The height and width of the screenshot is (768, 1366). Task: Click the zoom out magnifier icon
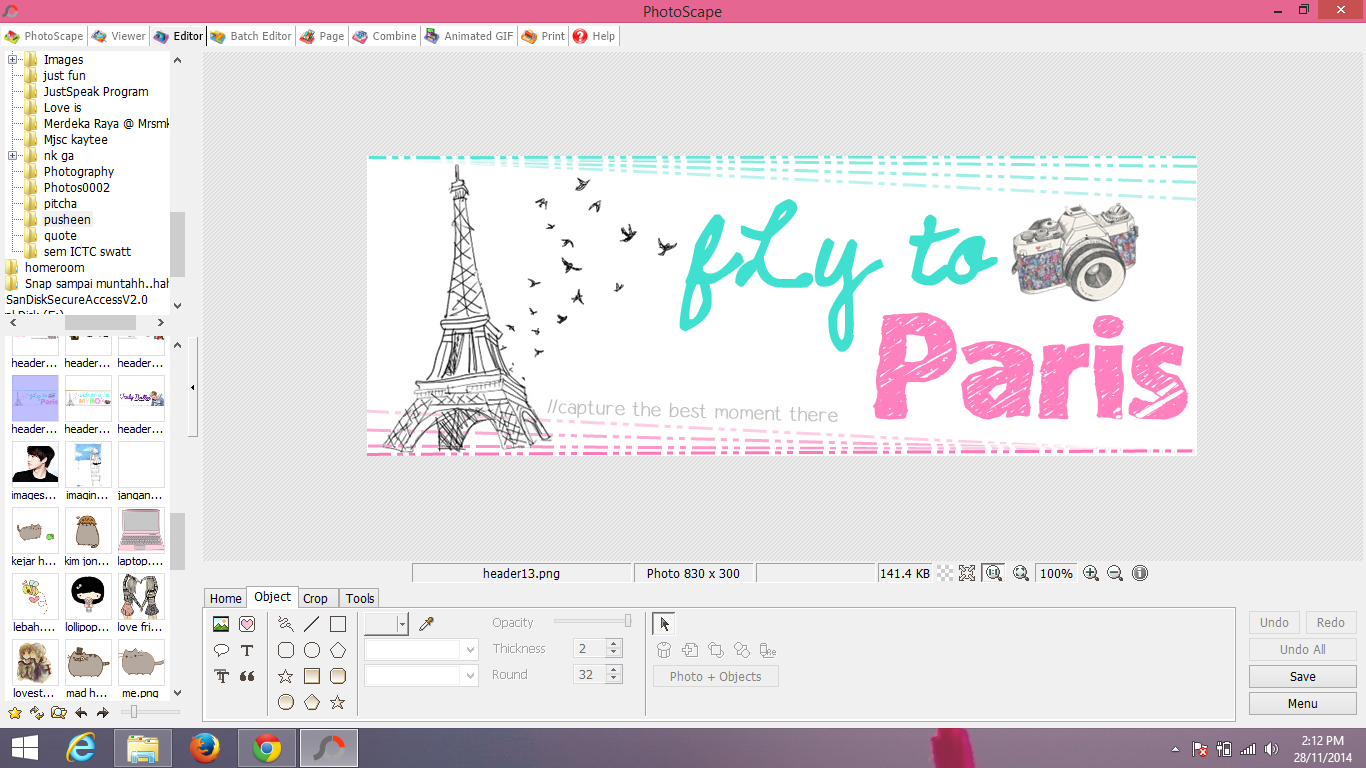[1115, 573]
